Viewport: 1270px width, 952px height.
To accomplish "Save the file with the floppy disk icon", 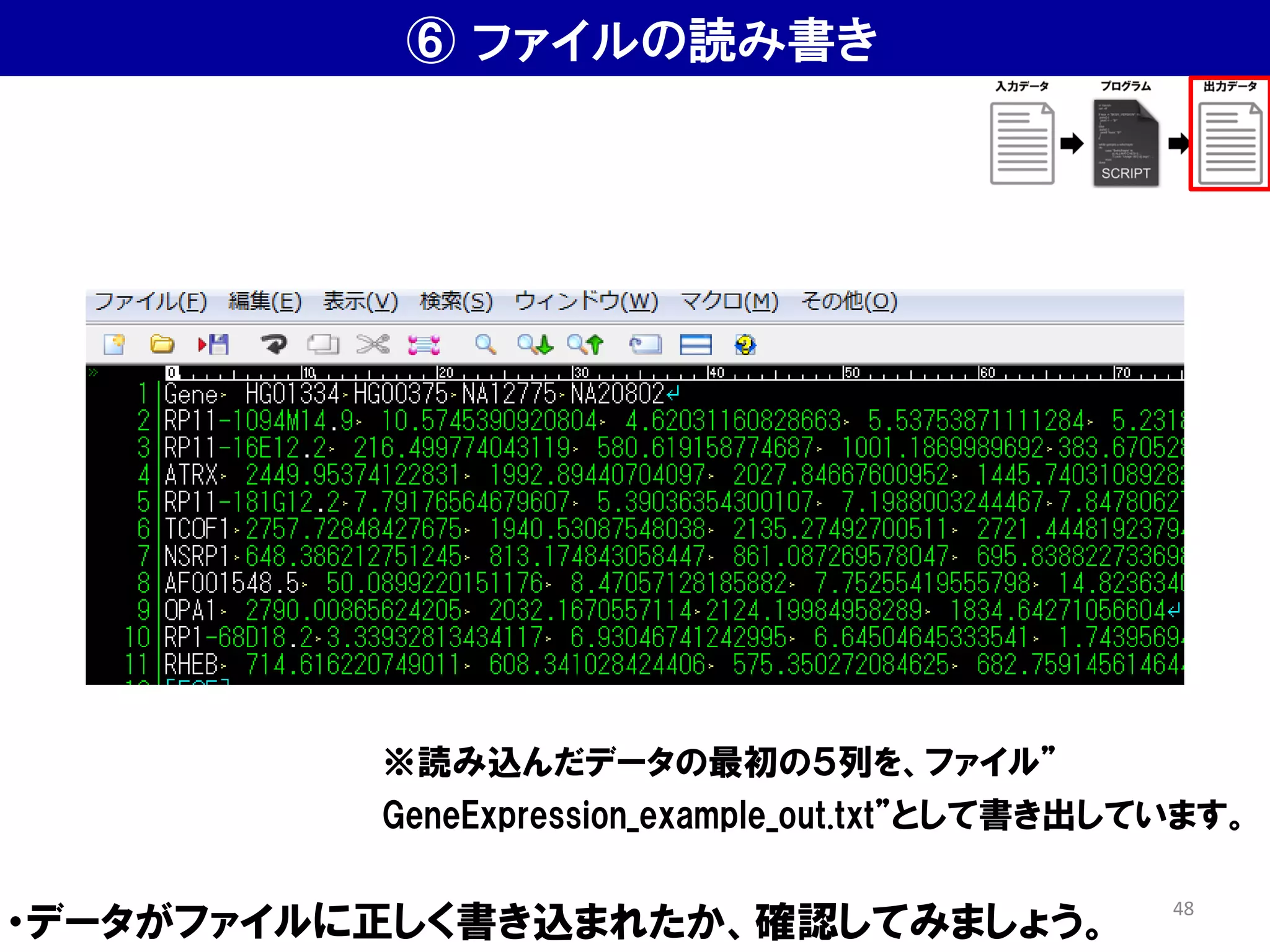I will coord(213,344).
